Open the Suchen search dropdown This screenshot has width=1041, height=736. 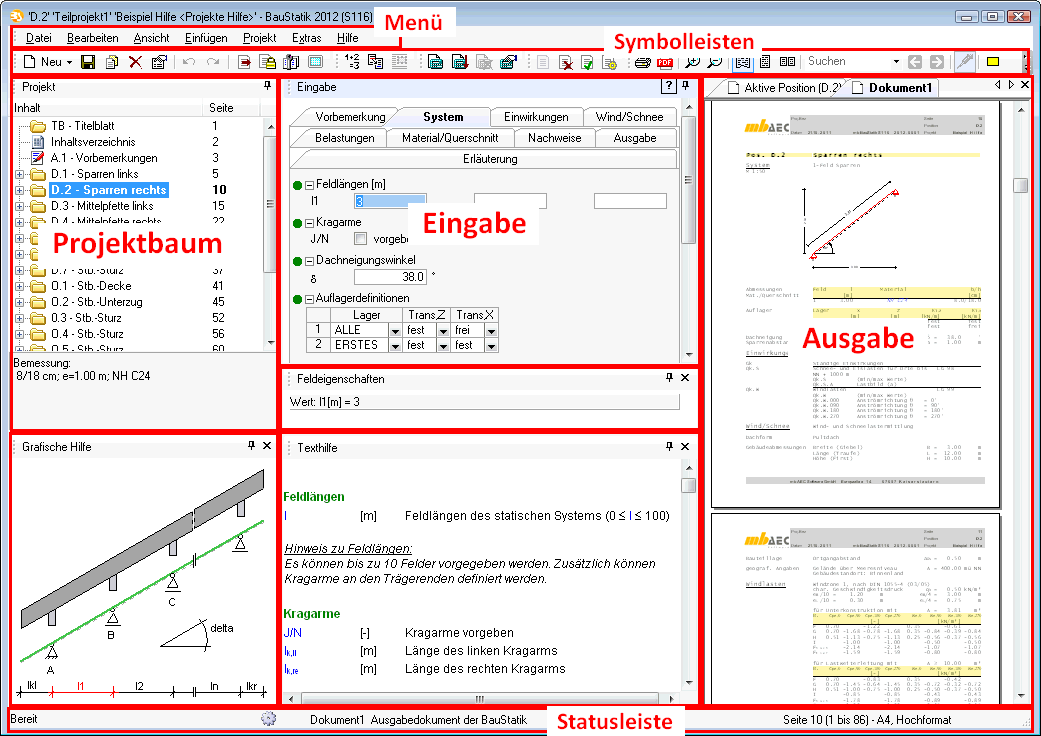click(896, 62)
